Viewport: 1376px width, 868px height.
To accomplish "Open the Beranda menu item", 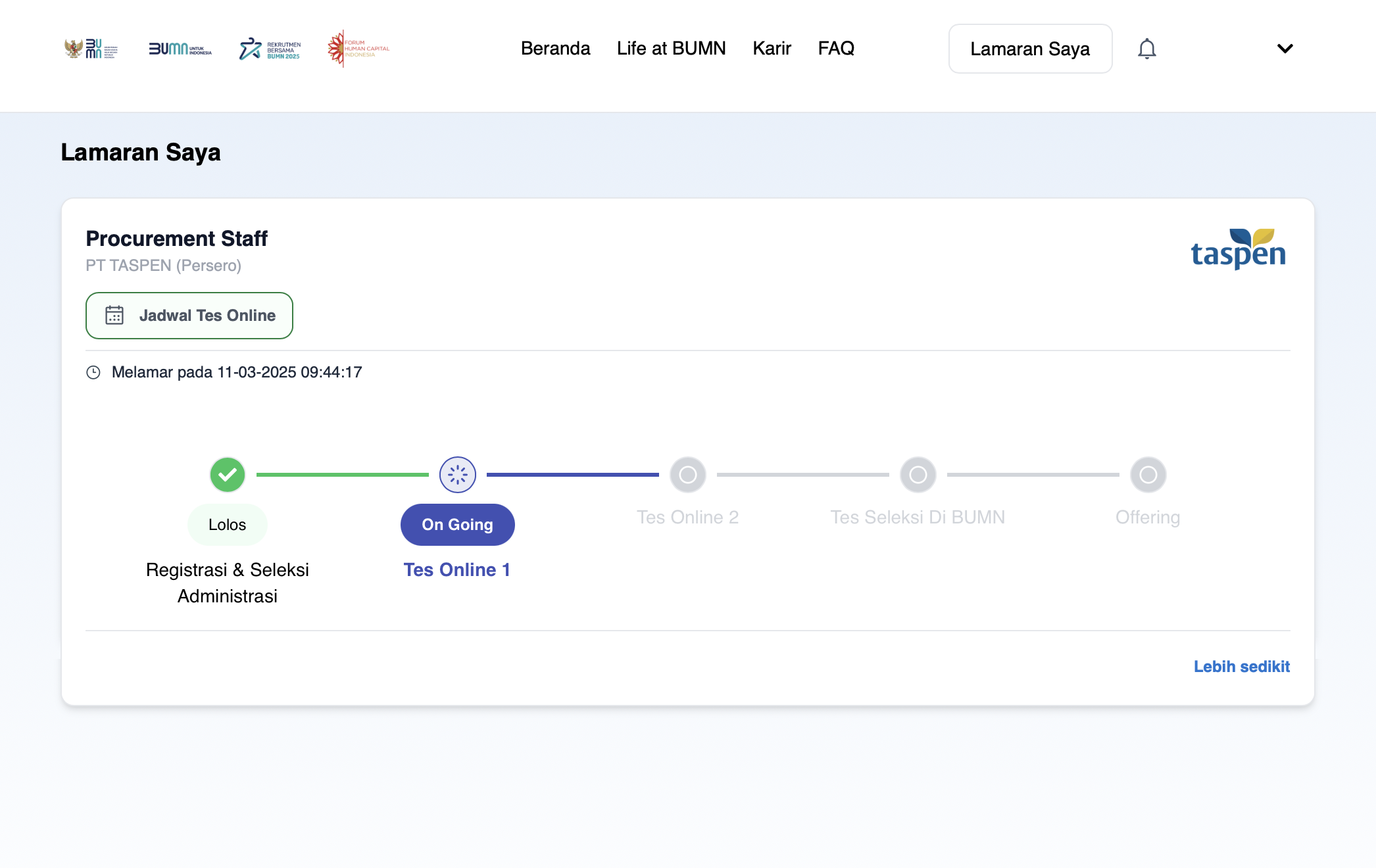I will pos(555,49).
